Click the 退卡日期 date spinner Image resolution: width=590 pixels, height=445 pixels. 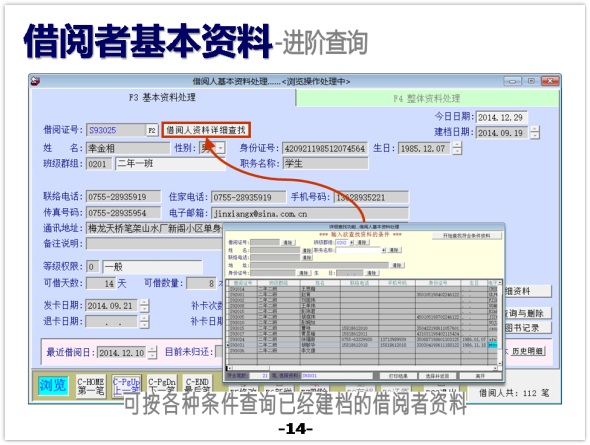click(x=144, y=322)
